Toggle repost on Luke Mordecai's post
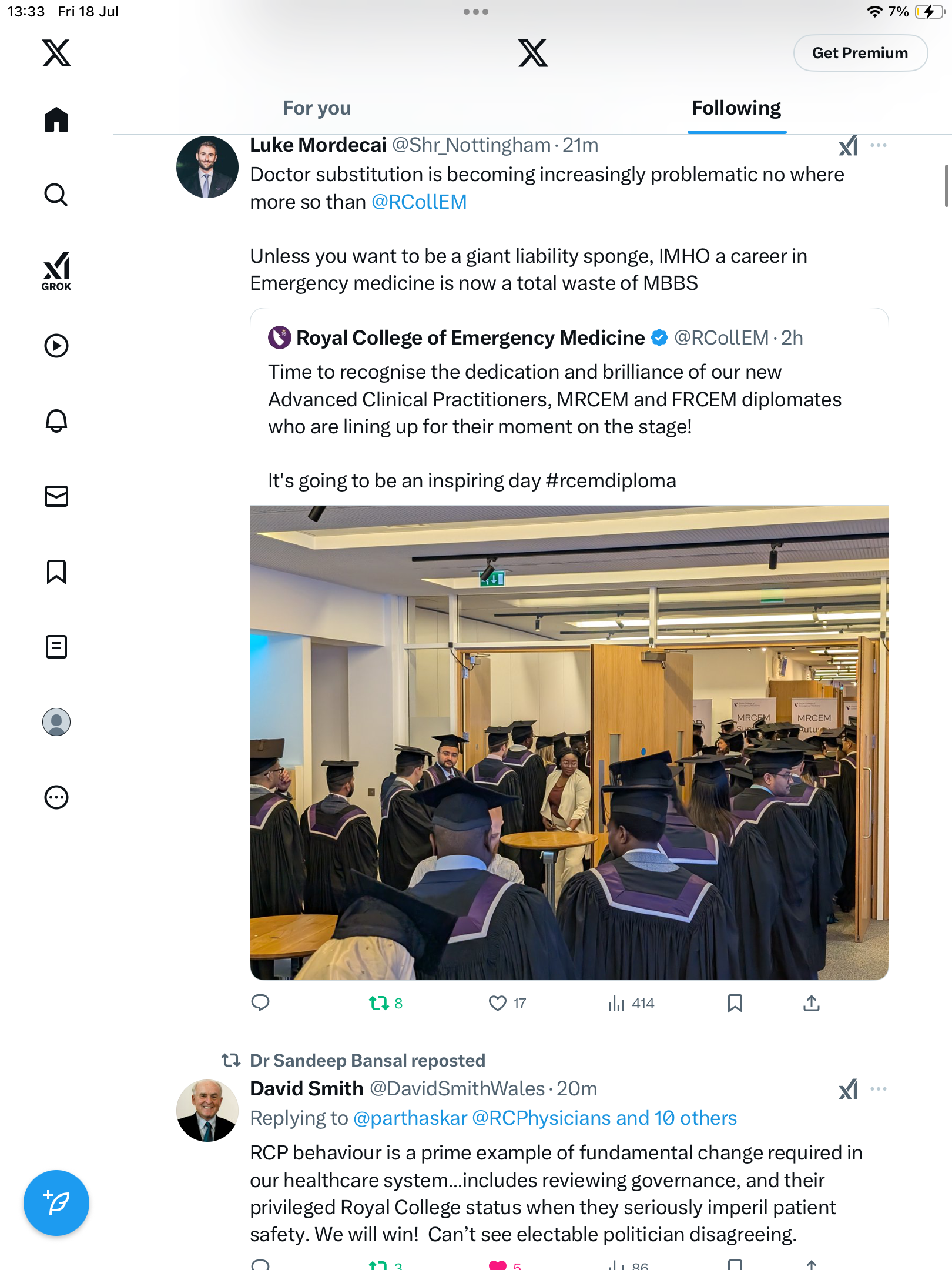Image resolution: width=952 pixels, height=1270 pixels. 379,1003
